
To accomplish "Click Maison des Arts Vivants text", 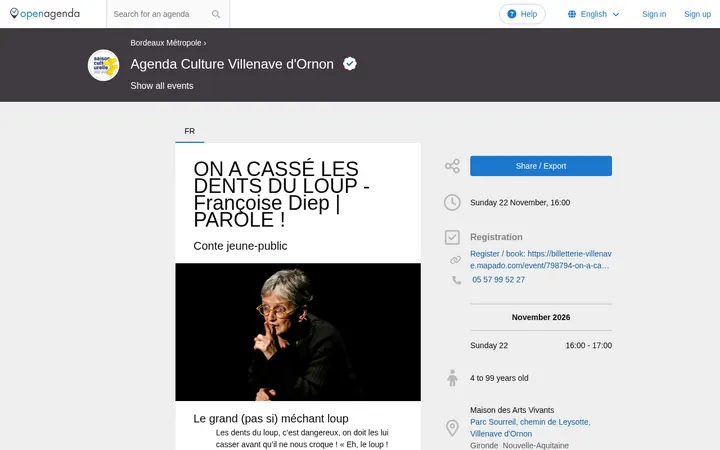I will [512, 410].
